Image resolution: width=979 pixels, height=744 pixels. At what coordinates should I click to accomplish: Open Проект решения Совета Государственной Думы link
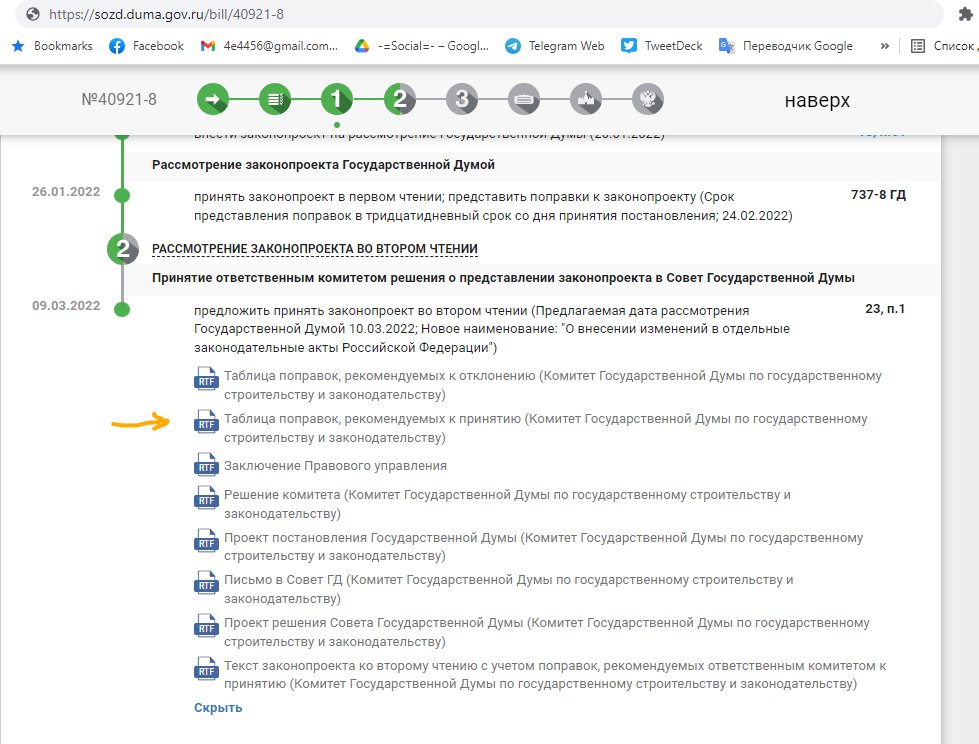pos(546,632)
